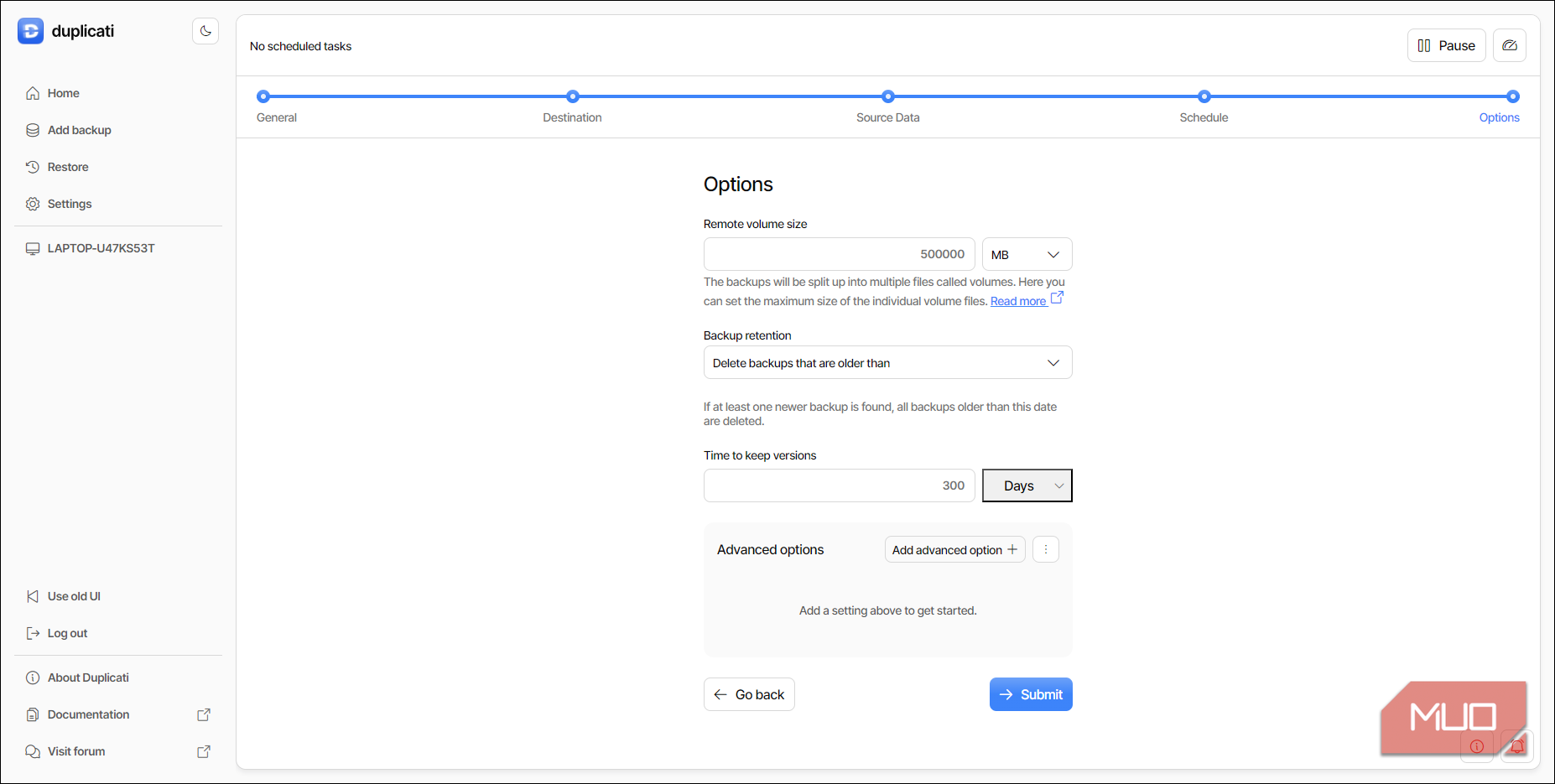Click the About Duplicati info icon
1555x784 pixels.
pos(33,678)
